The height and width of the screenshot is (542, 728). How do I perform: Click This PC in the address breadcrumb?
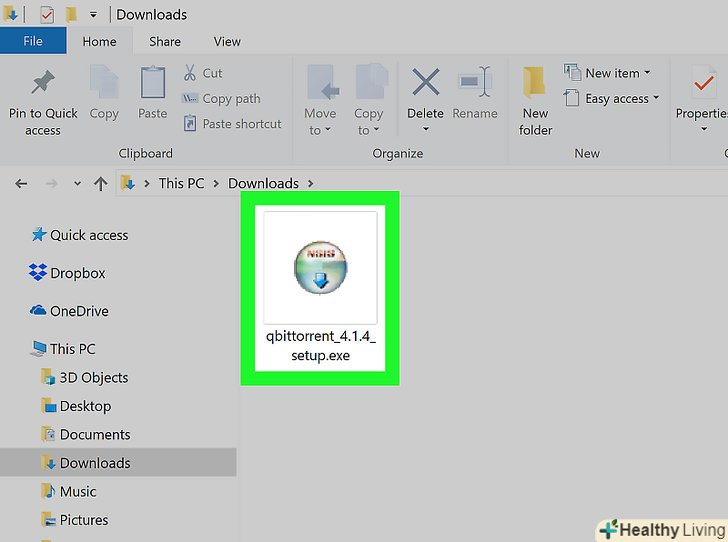click(x=181, y=183)
